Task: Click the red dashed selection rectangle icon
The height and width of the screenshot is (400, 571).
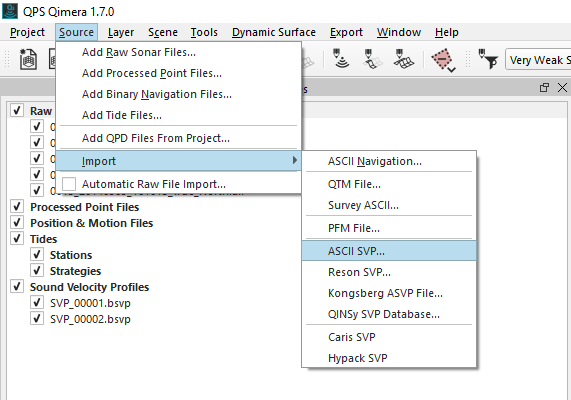Action: pos(442,58)
